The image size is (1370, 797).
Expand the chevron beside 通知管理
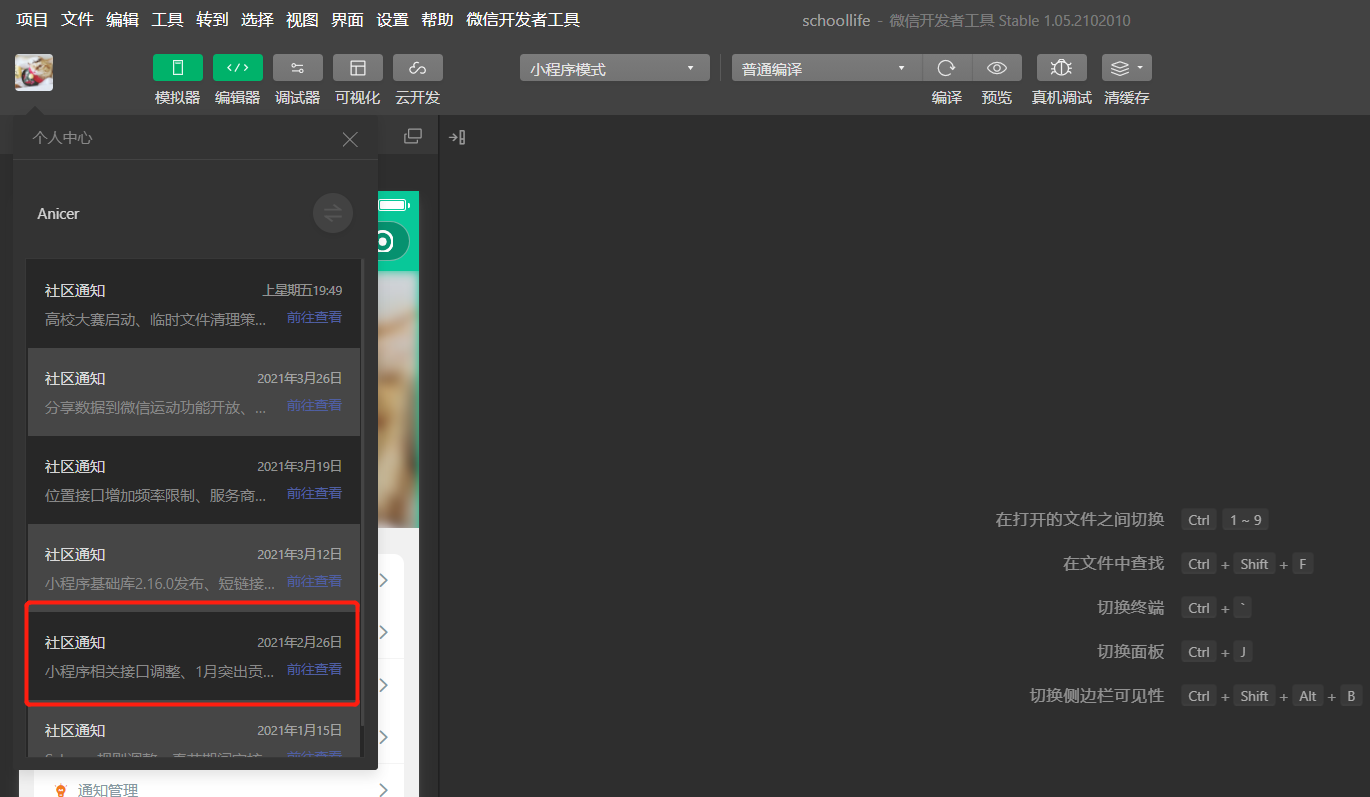[x=384, y=790]
